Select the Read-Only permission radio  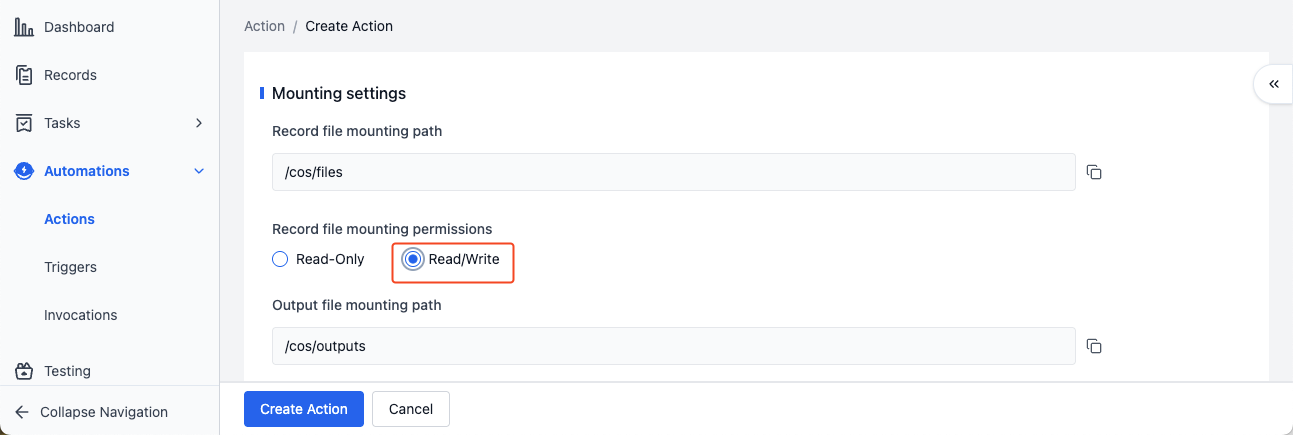pos(280,259)
